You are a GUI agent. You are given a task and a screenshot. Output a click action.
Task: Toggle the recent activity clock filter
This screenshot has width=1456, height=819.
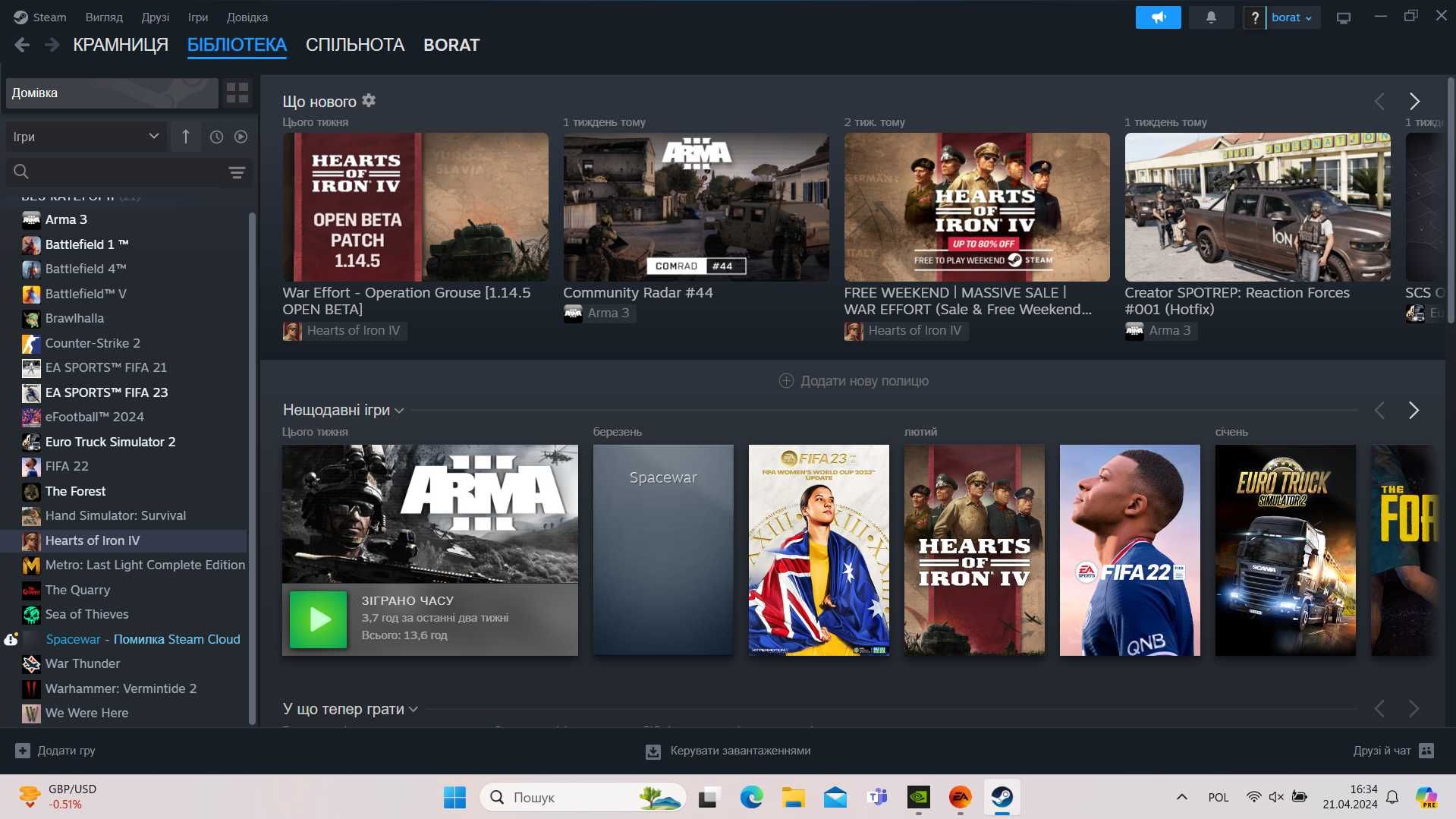pos(216,137)
